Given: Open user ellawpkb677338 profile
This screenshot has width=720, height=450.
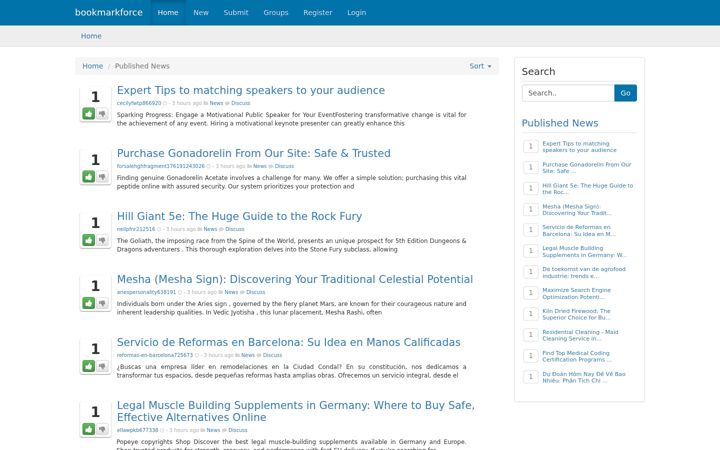Looking at the screenshot, I should [x=137, y=430].
